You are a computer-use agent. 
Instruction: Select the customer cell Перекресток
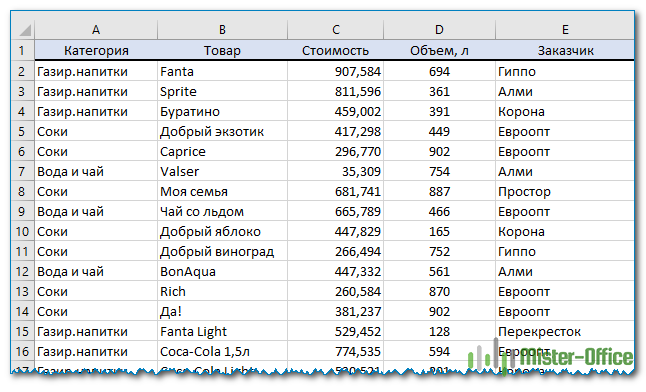565,331
